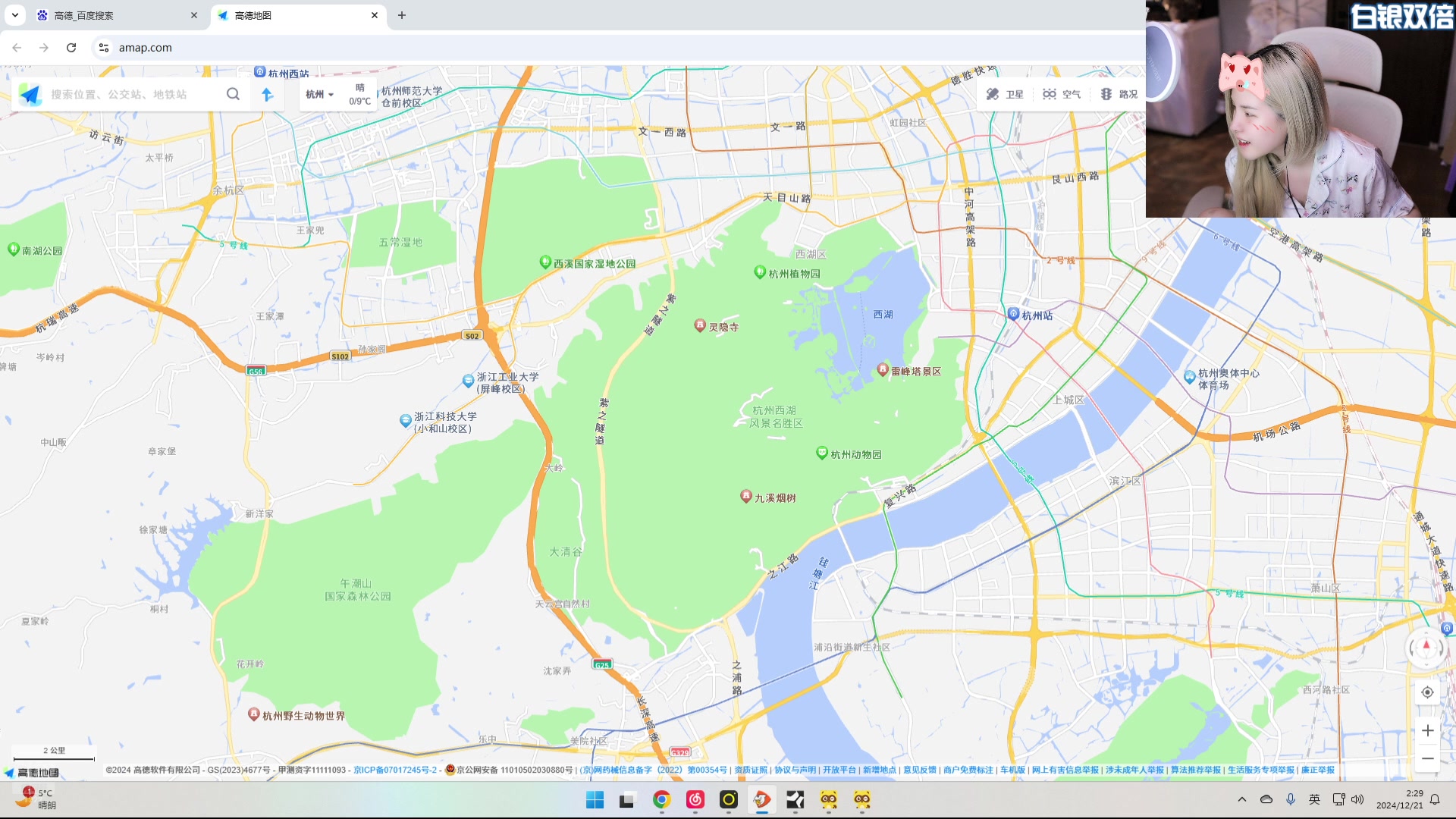Open route directions arrow icon

pyautogui.click(x=267, y=94)
